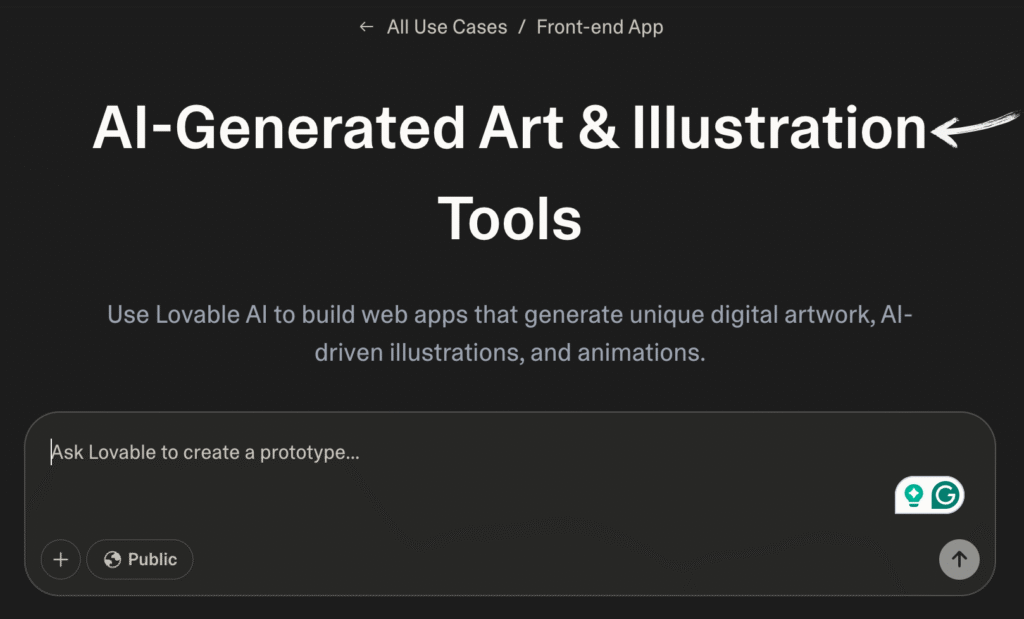The height and width of the screenshot is (619, 1024).
Task: Click the globe icon in Public button
Action: pos(112,560)
